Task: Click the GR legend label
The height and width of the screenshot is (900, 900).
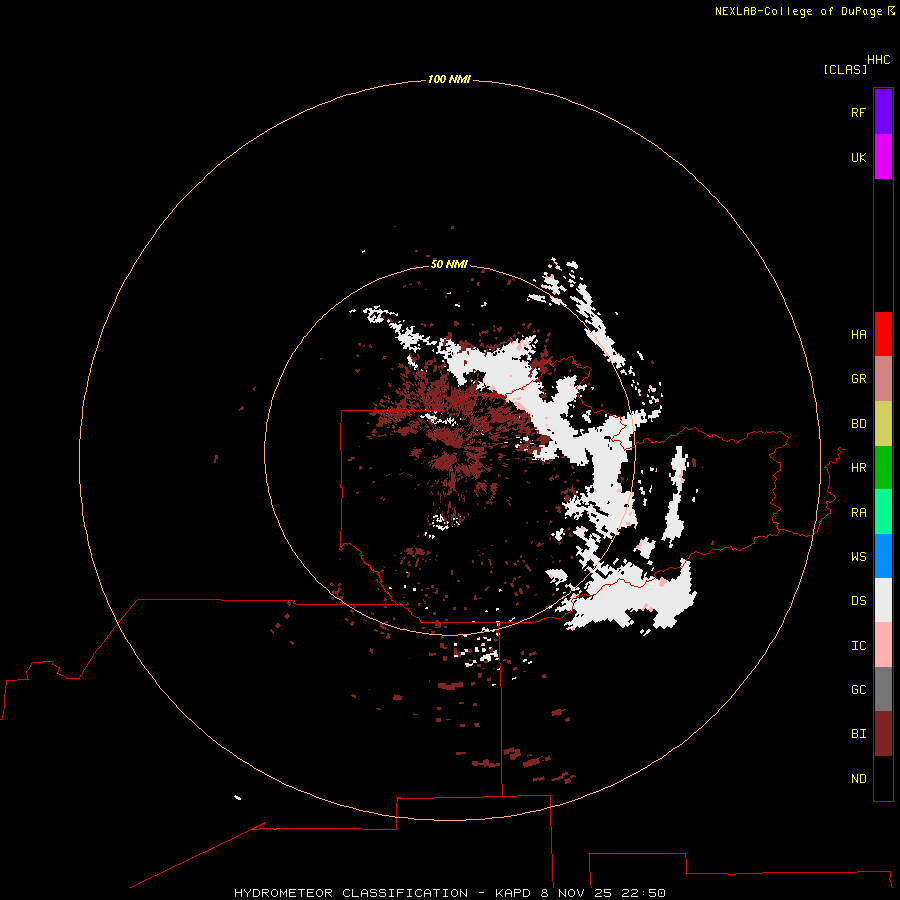Action: (x=858, y=379)
